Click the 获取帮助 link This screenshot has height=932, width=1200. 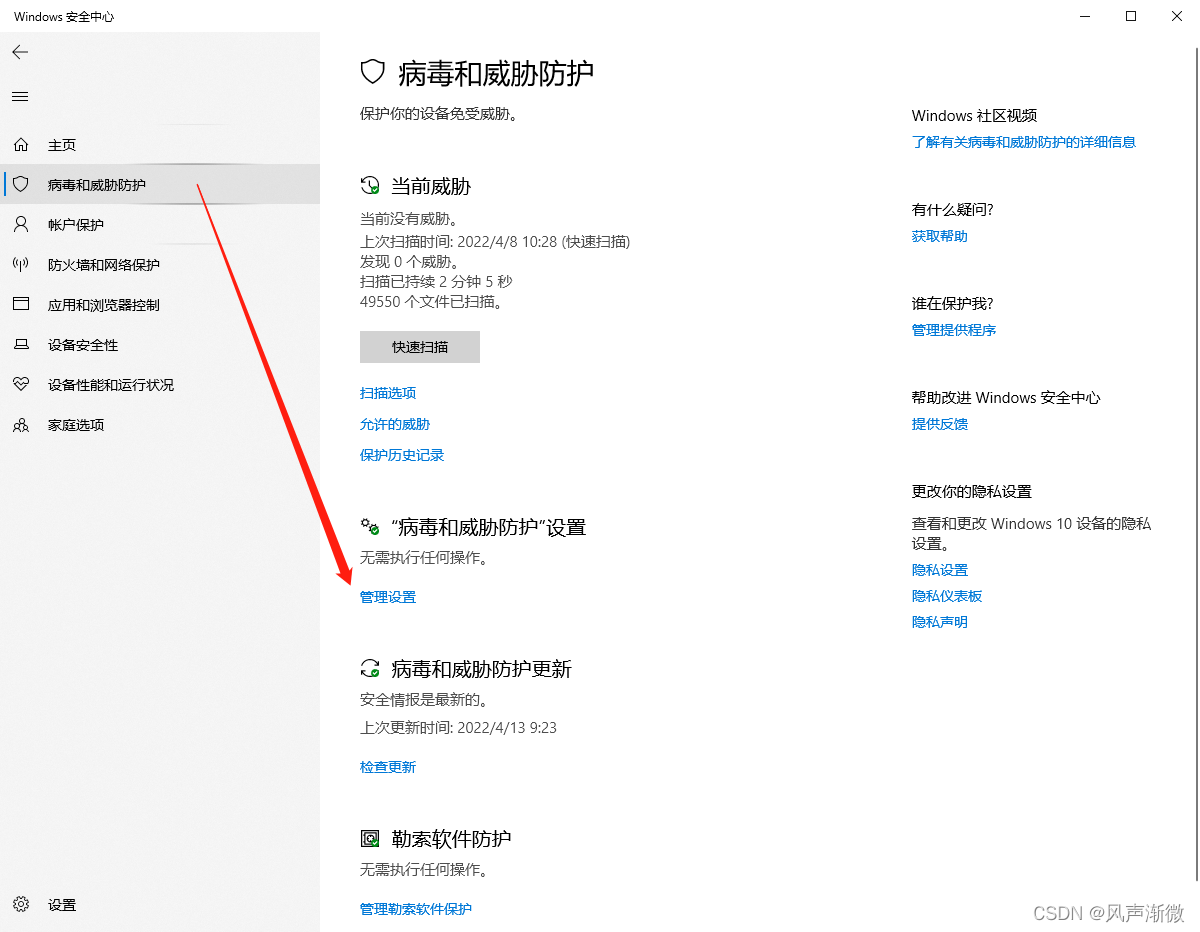coord(940,236)
